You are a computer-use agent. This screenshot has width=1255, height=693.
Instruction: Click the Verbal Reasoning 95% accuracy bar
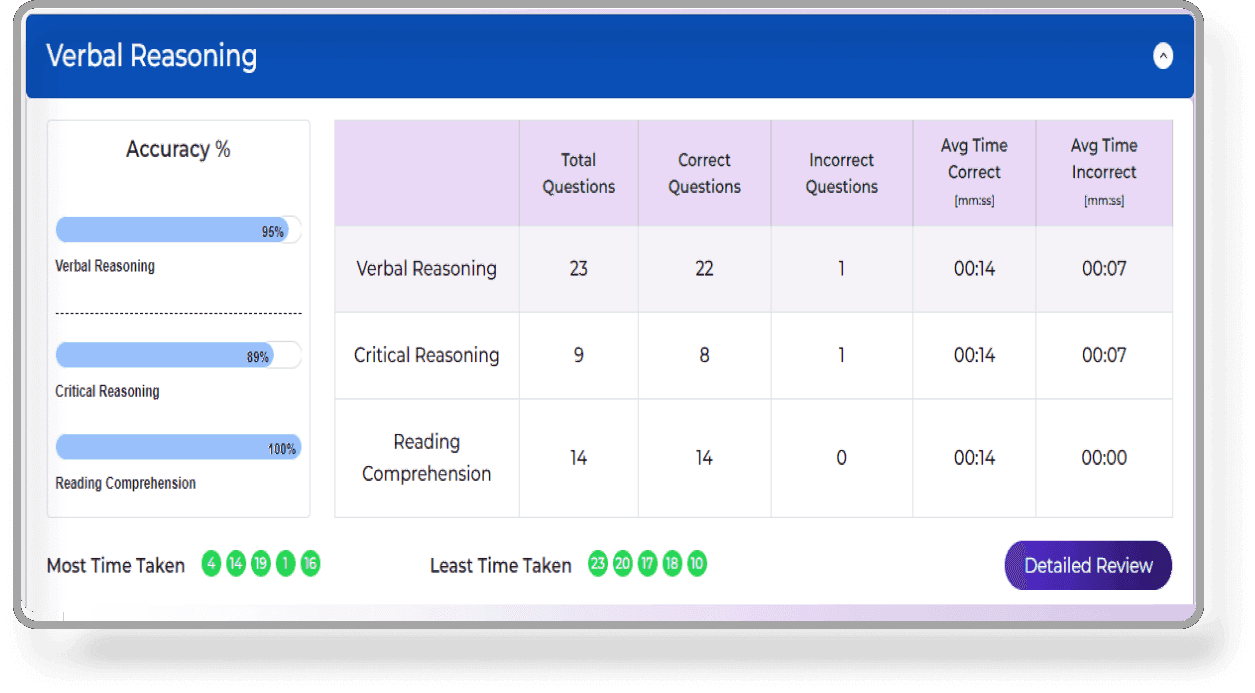(x=178, y=230)
